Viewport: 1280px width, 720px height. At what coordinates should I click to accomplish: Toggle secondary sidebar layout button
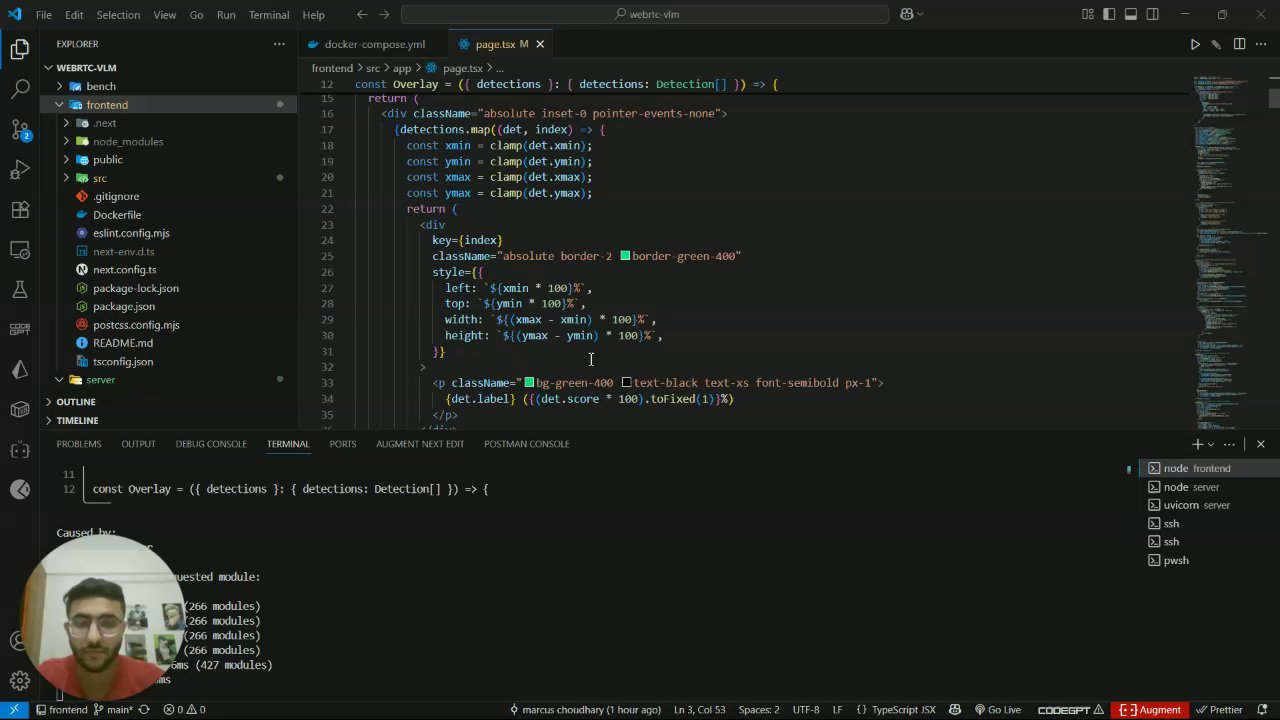[x=1153, y=15]
